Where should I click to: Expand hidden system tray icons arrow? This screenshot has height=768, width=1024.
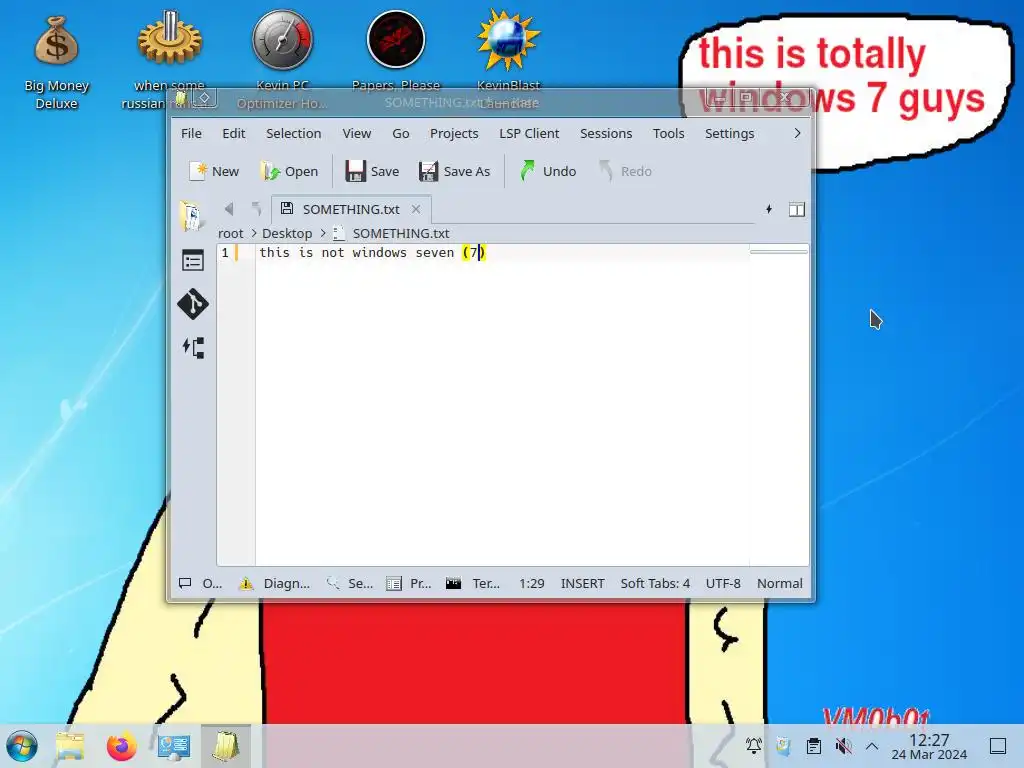coord(872,746)
